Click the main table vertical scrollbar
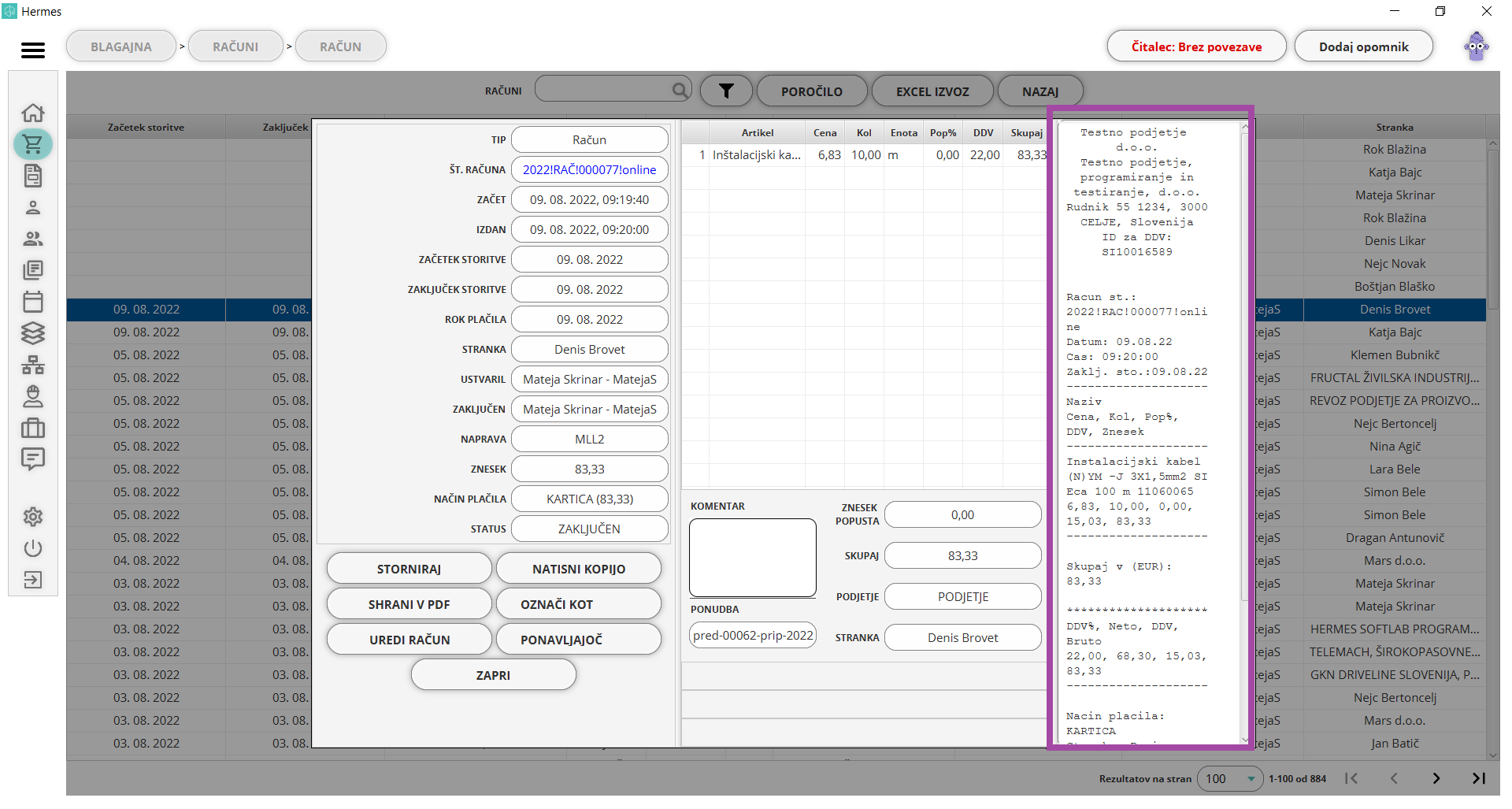Screen dimensions: 1512x809 [1492, 228]
